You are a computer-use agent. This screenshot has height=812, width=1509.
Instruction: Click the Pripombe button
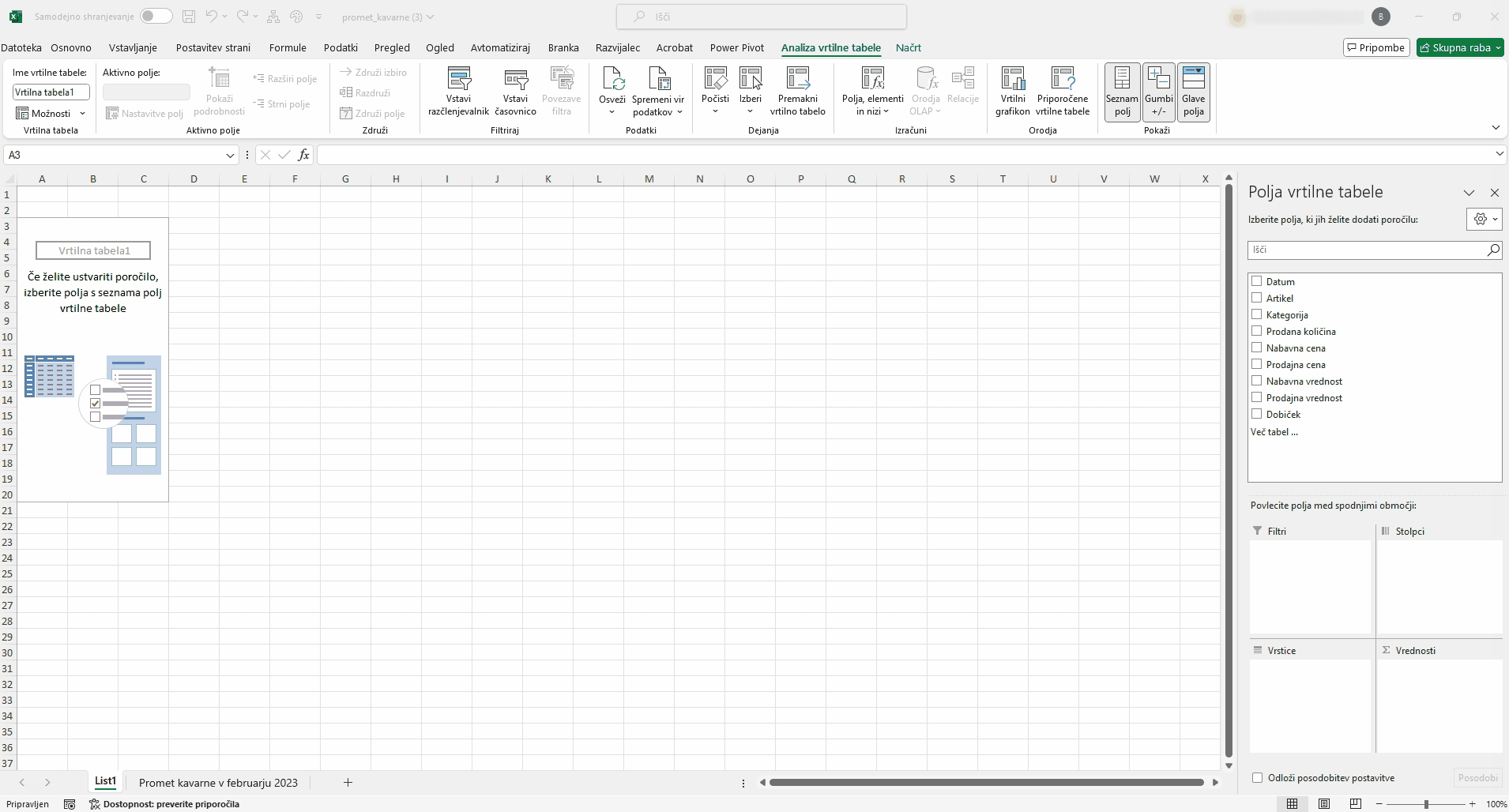(1376, 47)
